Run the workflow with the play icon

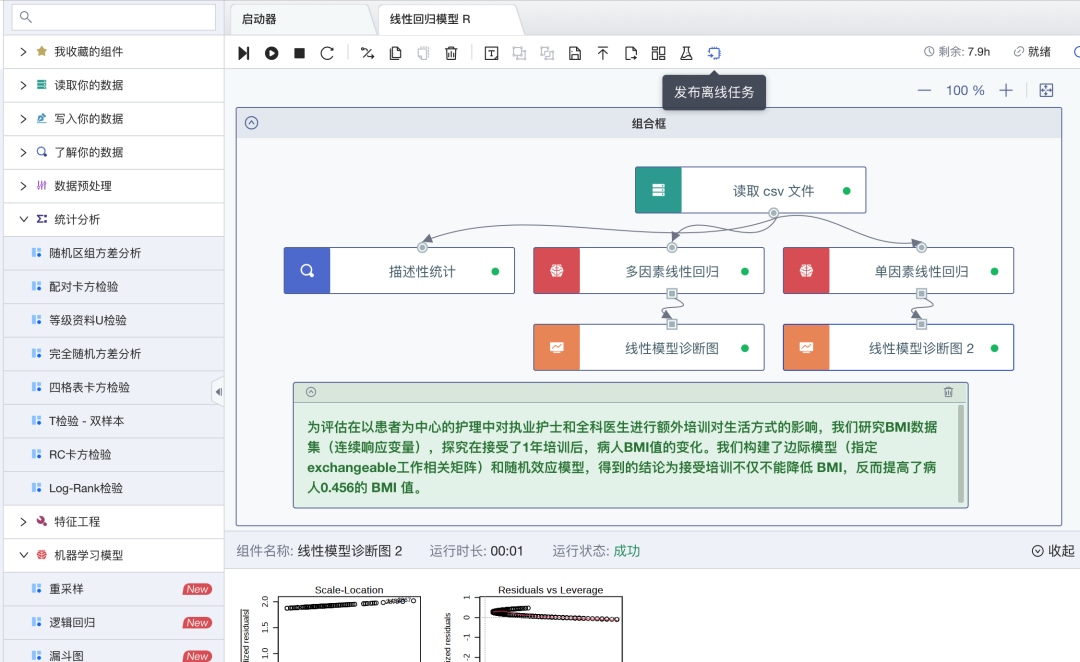point(271,52)
